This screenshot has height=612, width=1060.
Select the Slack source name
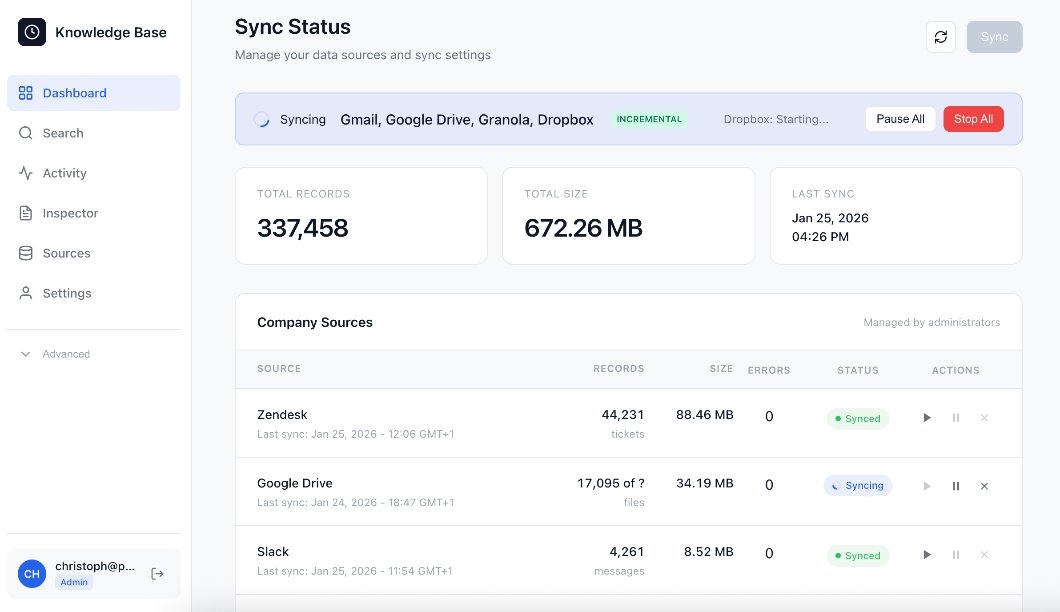[x=272, y=552]
